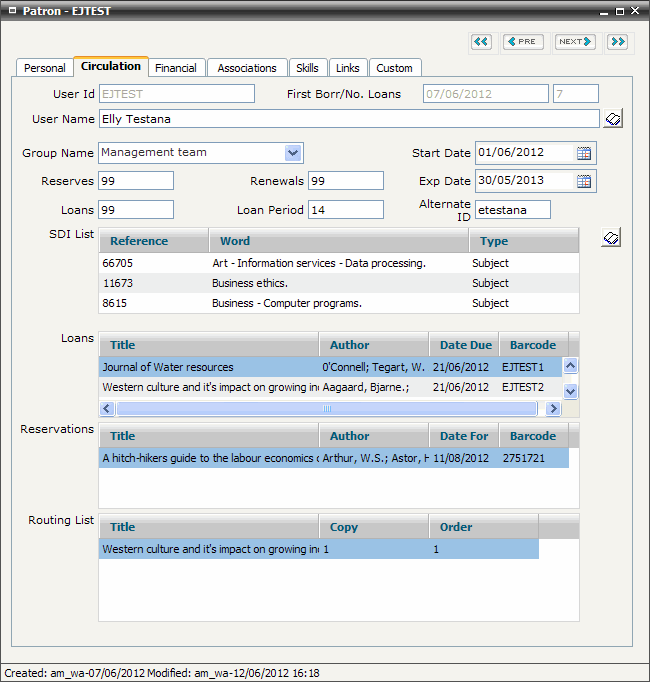Click the eraser icon beside SDI List
The width and height of the screenshot is (650, 682).
click(x=613, y=238)
